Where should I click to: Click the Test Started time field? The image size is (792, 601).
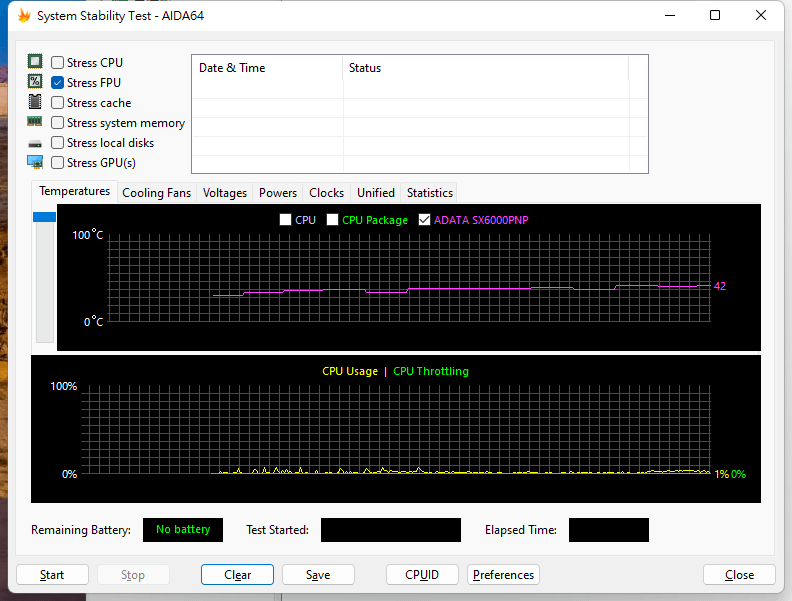point(391,530)
